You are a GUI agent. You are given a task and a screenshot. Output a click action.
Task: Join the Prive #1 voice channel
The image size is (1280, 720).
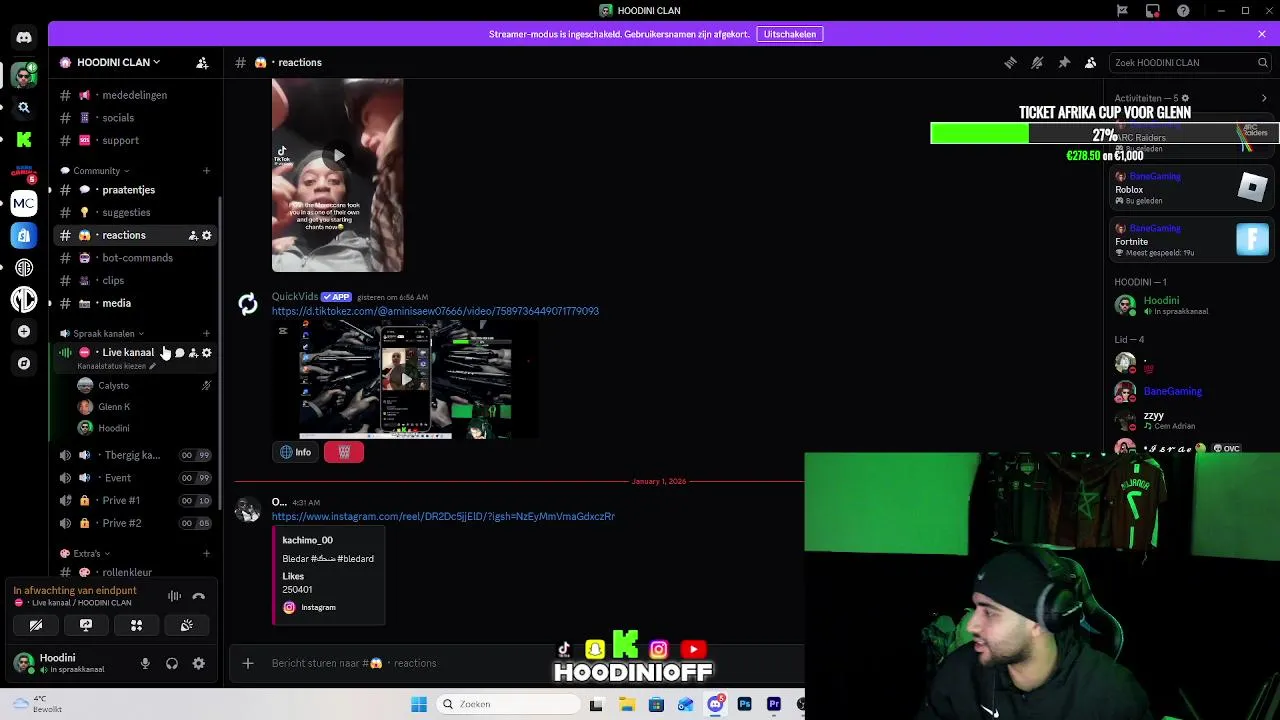pyautogui.click(x=134, y=500)
